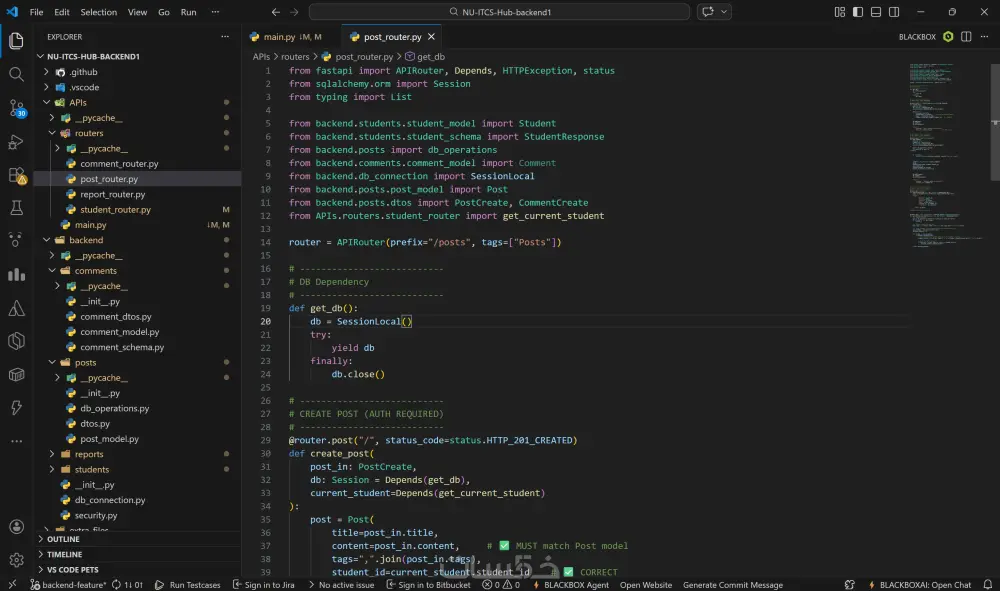
Task: Open the Extensions view with warning badge
Action: pyautogui.click(x=15, y=176)
